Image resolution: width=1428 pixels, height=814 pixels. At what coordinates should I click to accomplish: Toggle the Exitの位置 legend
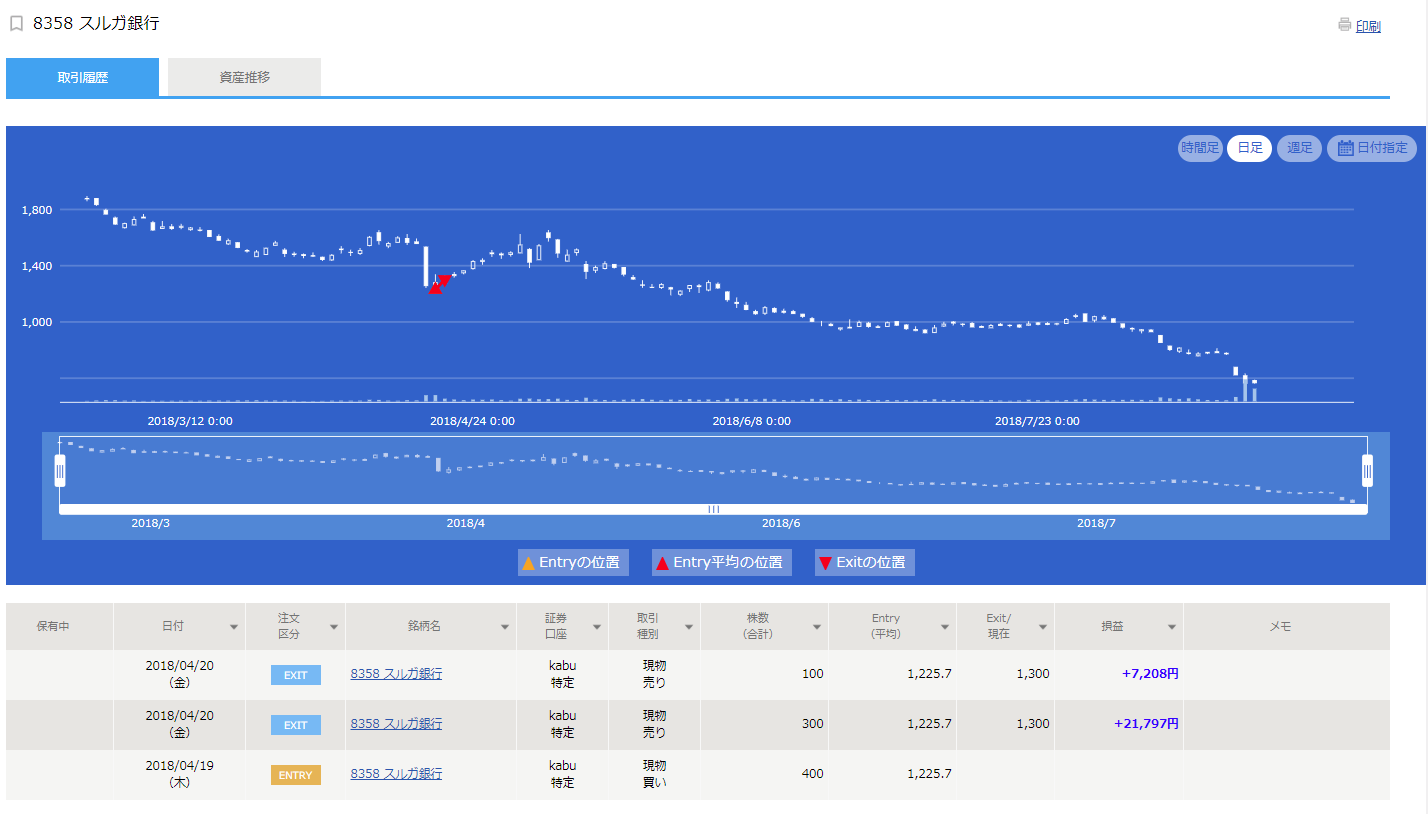tap(865, 563)
